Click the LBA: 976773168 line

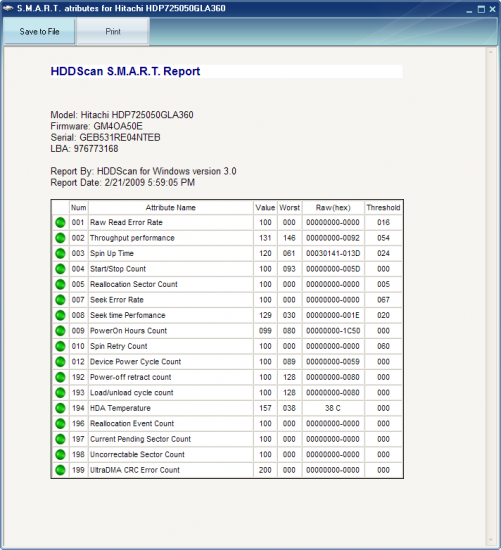point(84,148)
